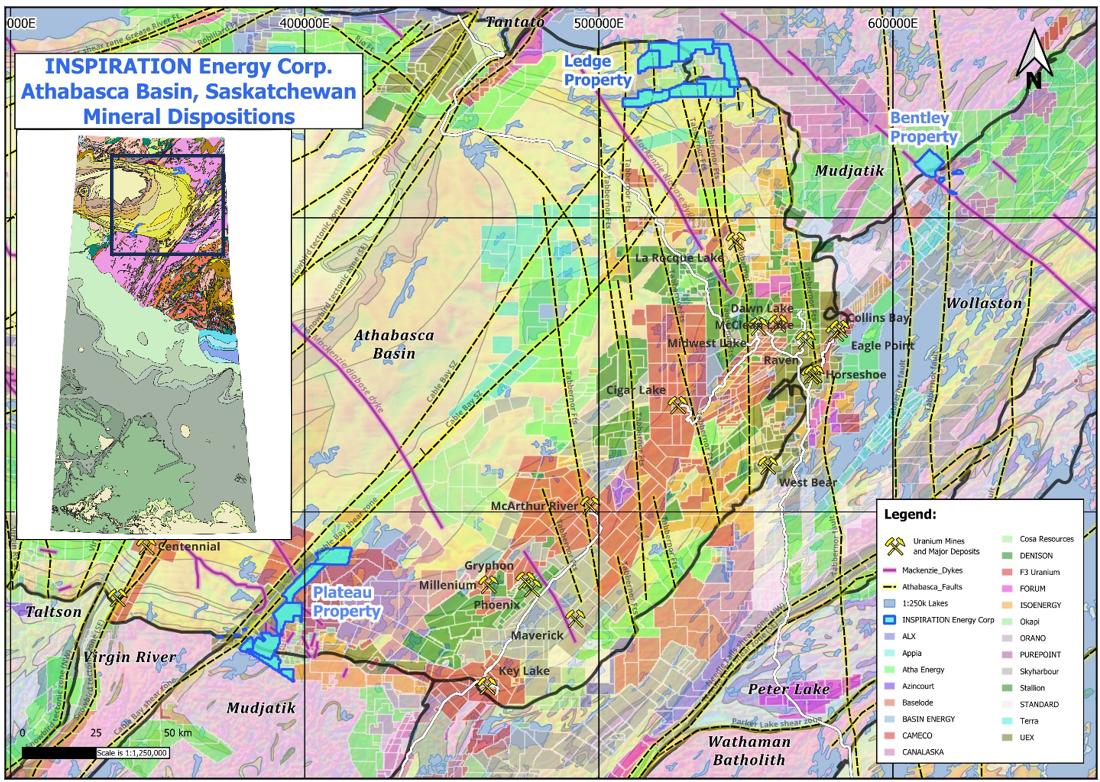Select the Okapi legend color swatch

[1007, 621]
